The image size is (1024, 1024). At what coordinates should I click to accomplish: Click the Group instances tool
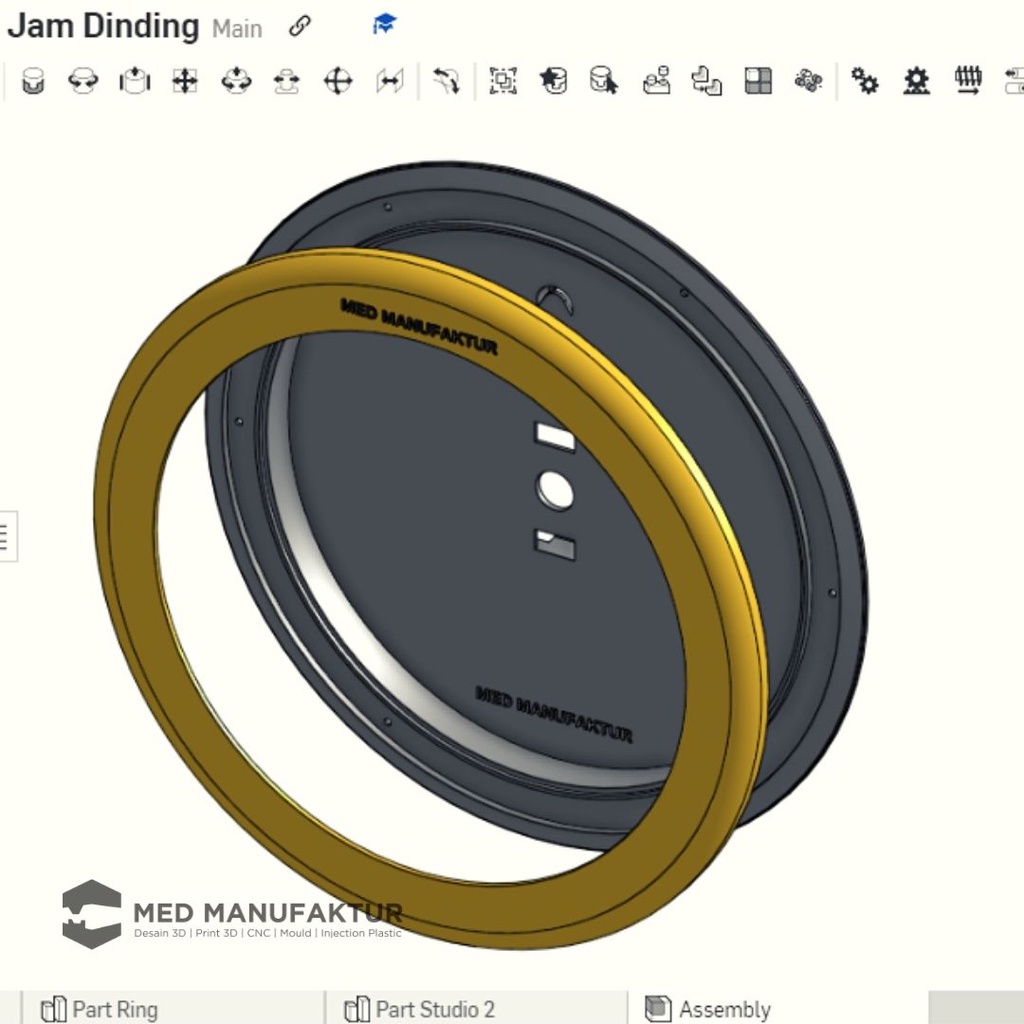coord(504,82)
